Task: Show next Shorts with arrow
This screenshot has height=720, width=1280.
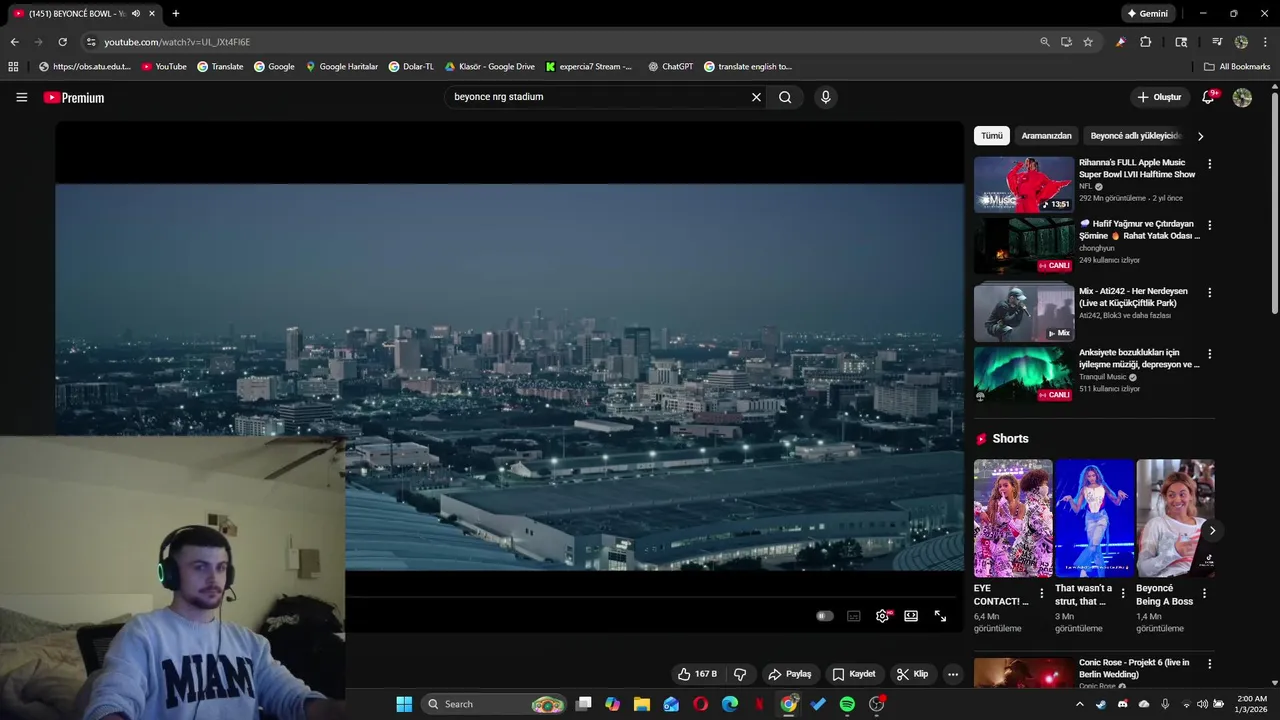Action: (1212, 530)
